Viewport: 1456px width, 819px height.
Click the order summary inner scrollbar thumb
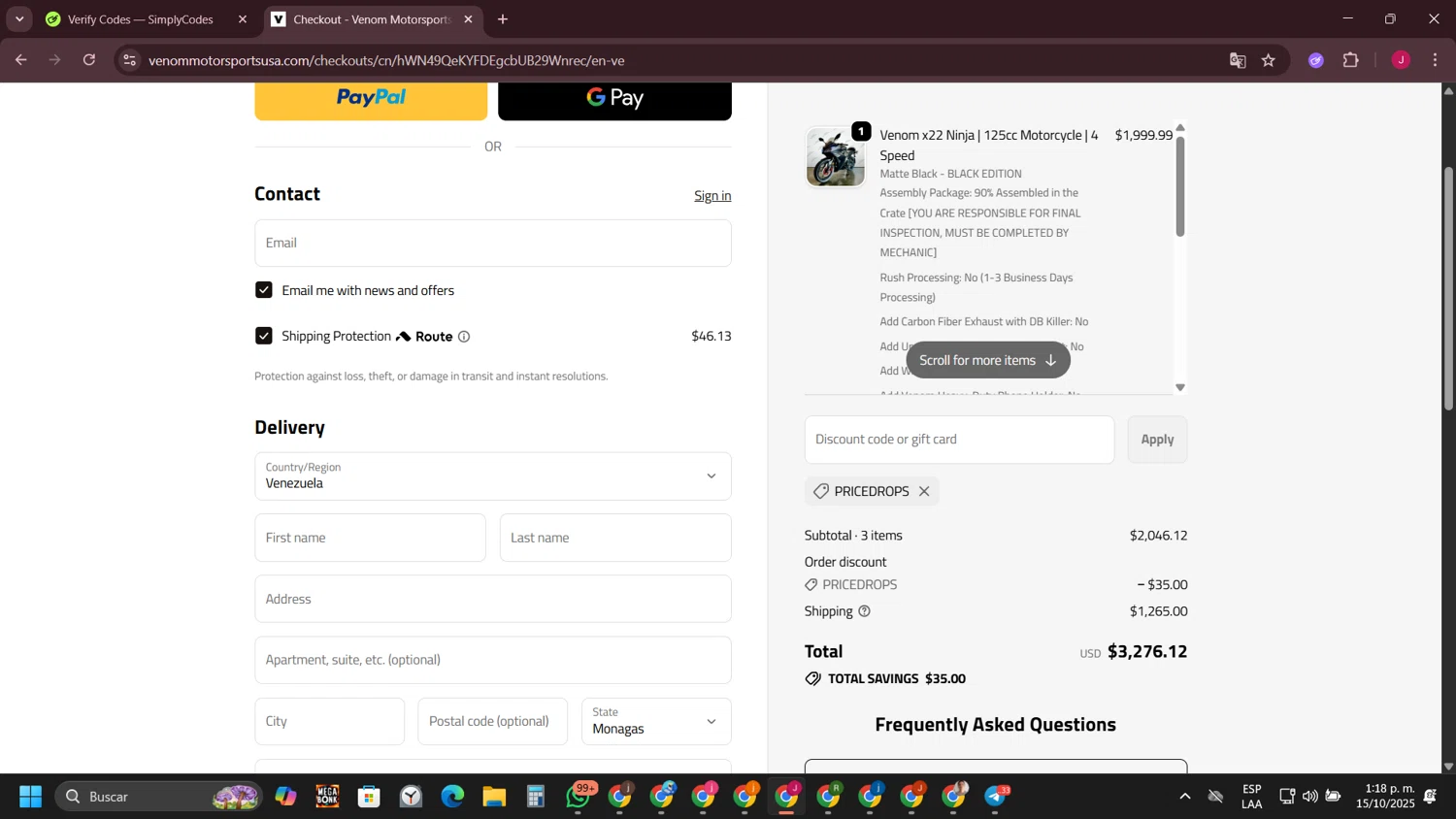(x=1180, y=186)
